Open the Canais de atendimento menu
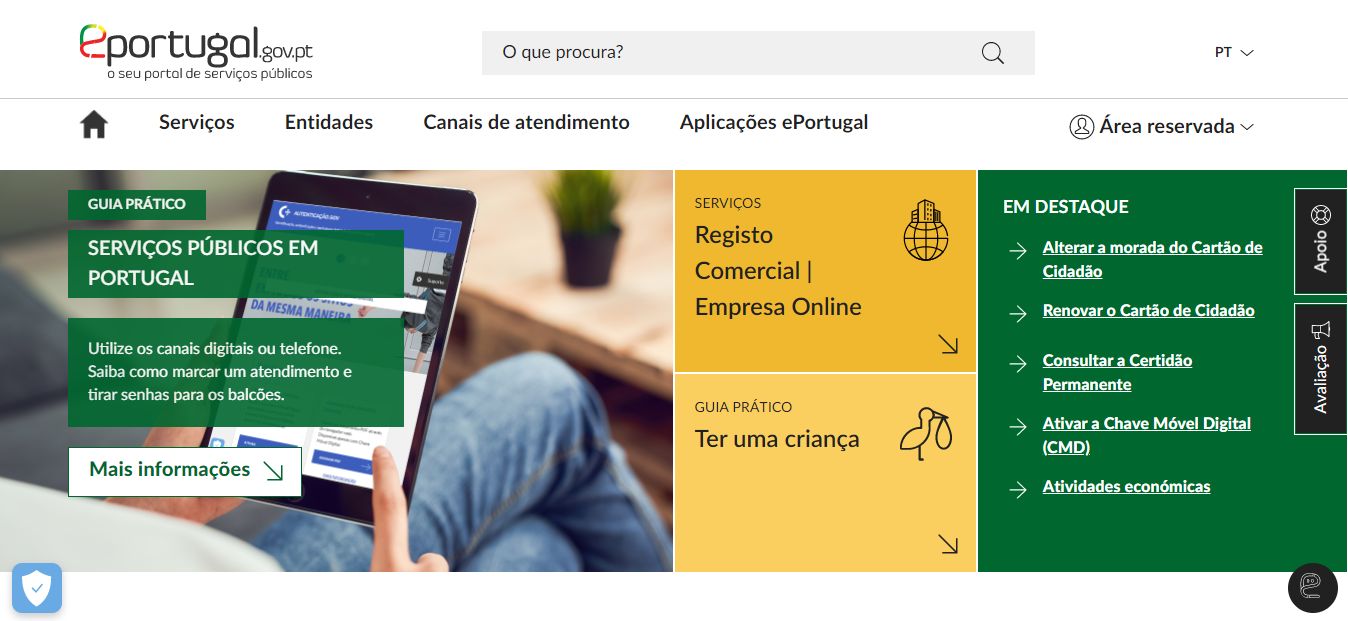Image resolution: width=1348 pixels, height=621 pixels. coord(526,122)
